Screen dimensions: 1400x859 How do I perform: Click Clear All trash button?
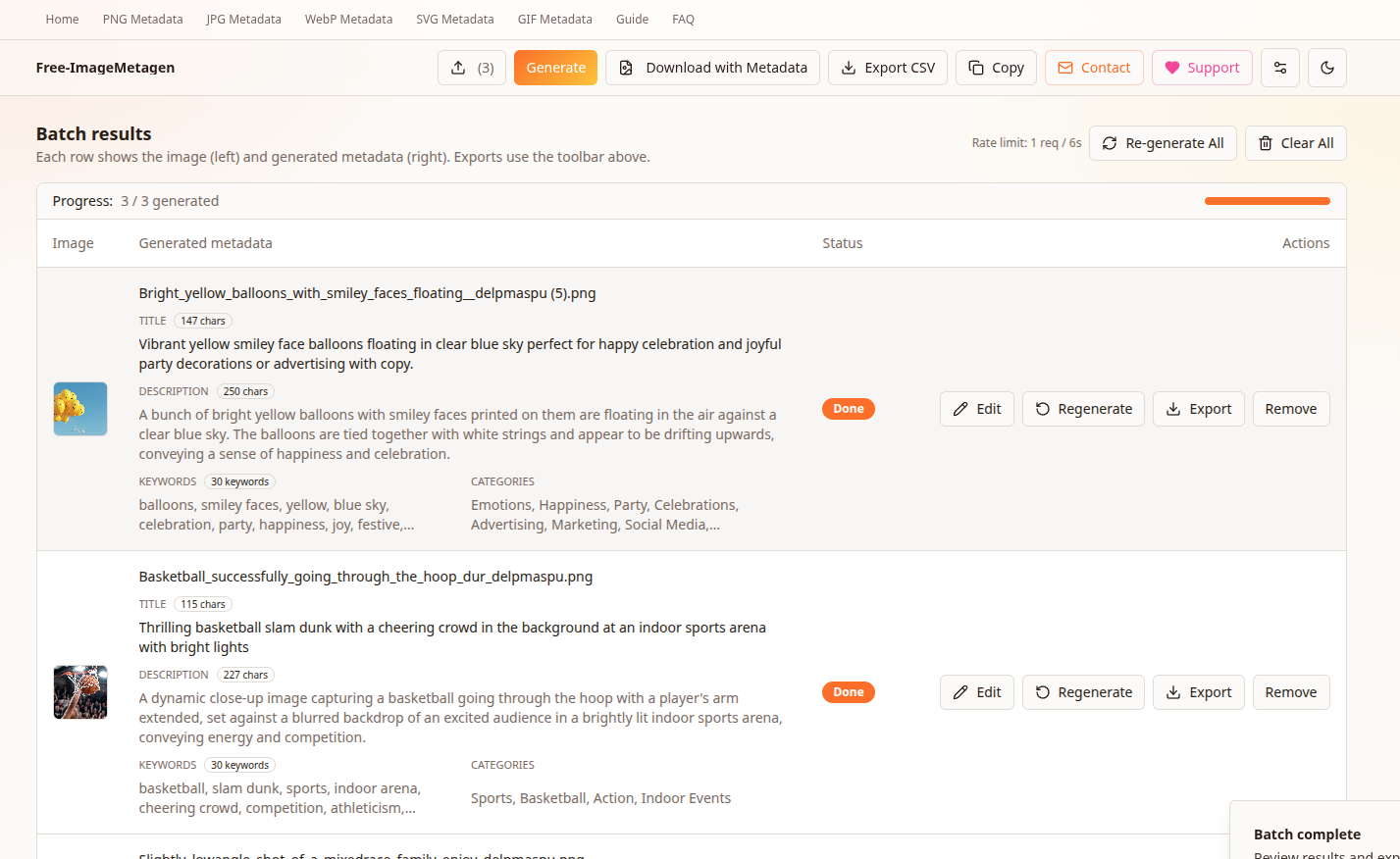click(1296, 143)
